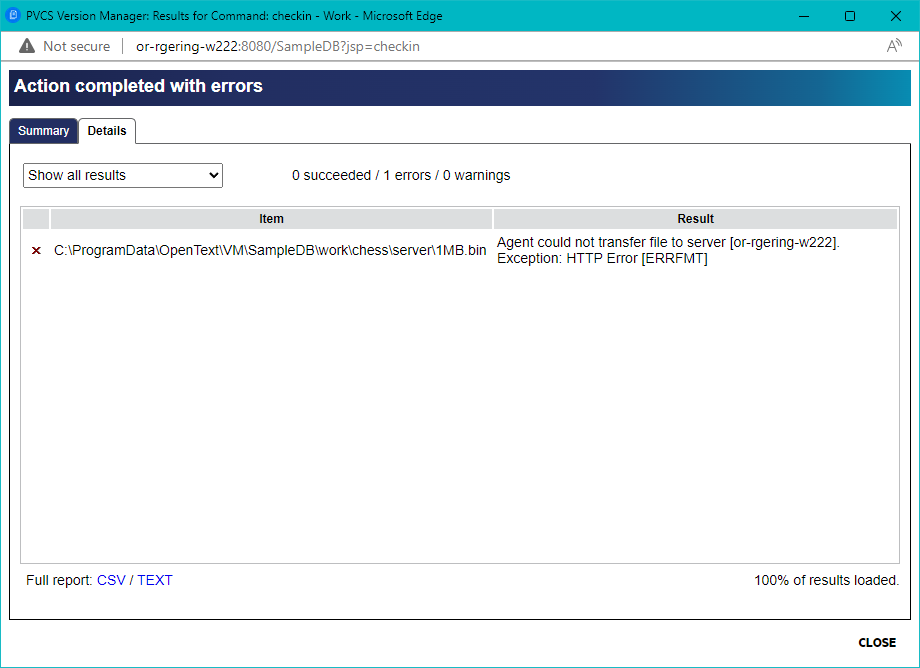Click the PVCS Version Manager title bar icon
Image resolution: width=920 pixels, height=668 pixels.
coord(14,16)
